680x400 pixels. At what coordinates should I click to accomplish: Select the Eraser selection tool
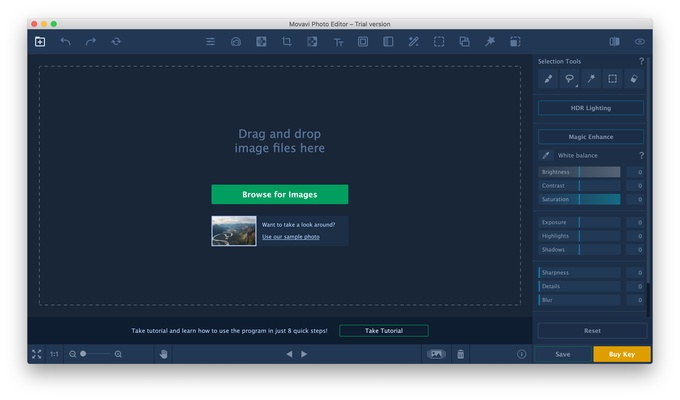click(634, 79)
